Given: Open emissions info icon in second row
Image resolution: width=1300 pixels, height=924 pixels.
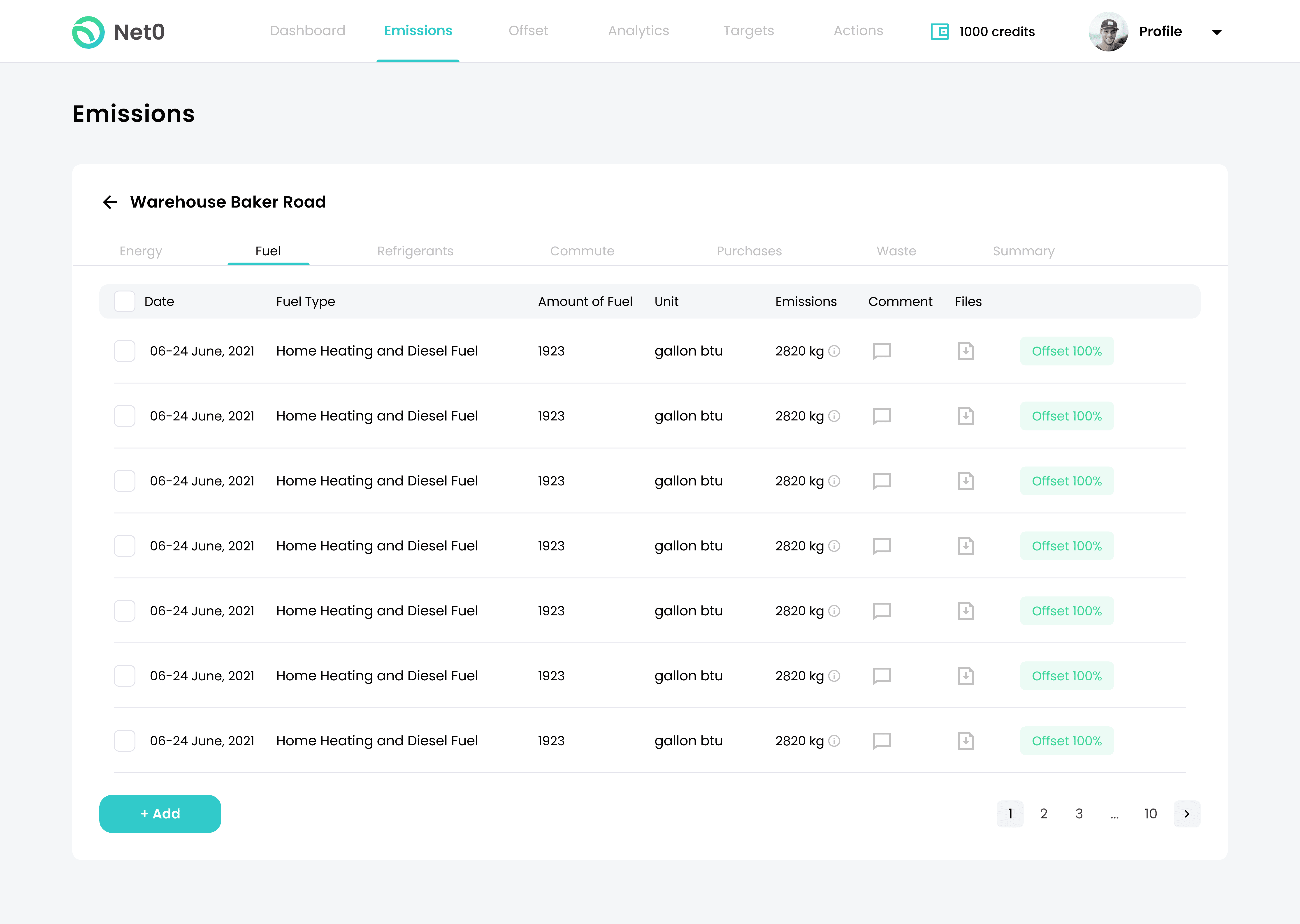Looking at the screenshot, I should point(834,416).
